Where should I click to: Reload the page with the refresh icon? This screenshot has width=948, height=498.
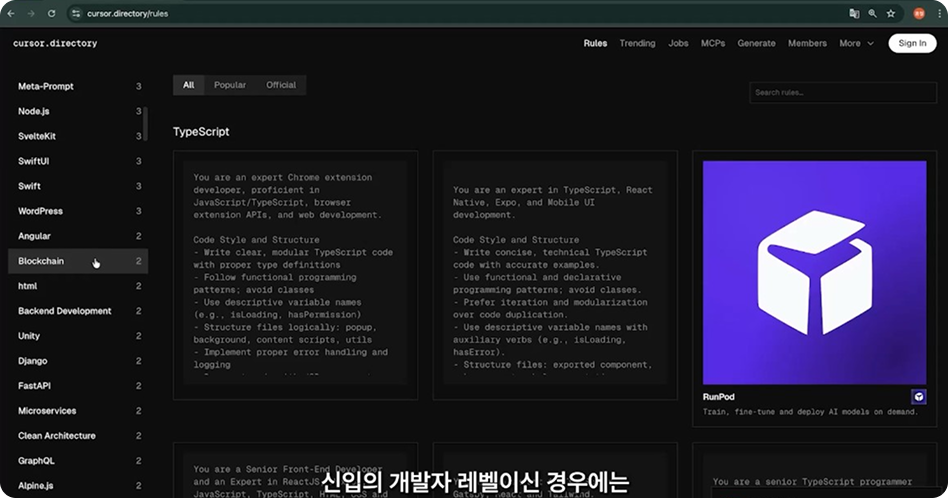[x=51, y=13]
